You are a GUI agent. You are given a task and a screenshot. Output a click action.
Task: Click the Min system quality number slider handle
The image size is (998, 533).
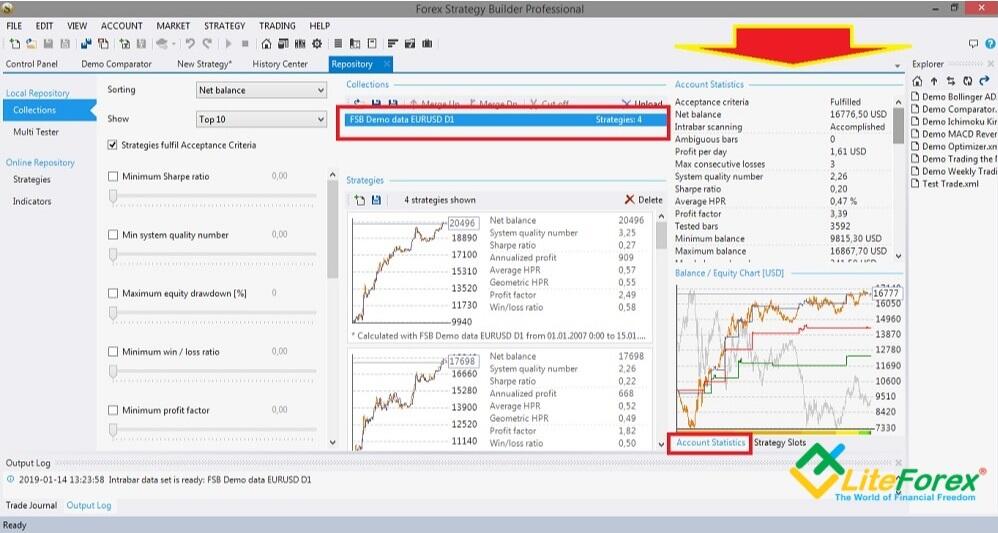tap(113, 255)
